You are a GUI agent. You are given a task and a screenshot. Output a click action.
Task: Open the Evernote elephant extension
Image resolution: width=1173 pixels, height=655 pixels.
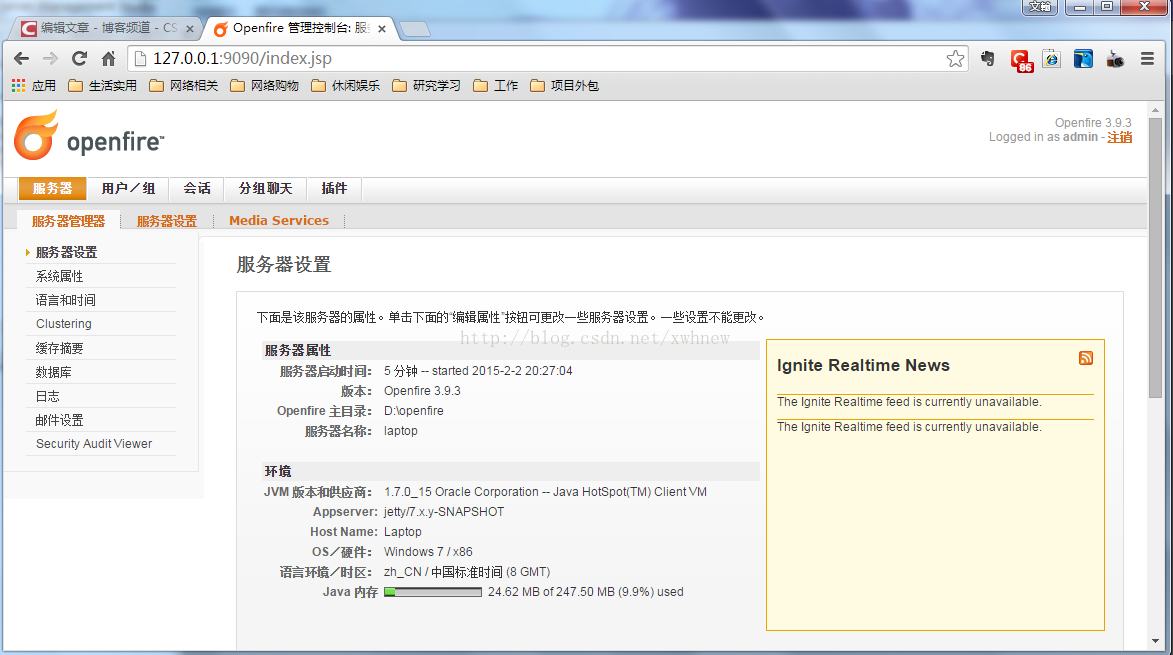click(987, 58)
